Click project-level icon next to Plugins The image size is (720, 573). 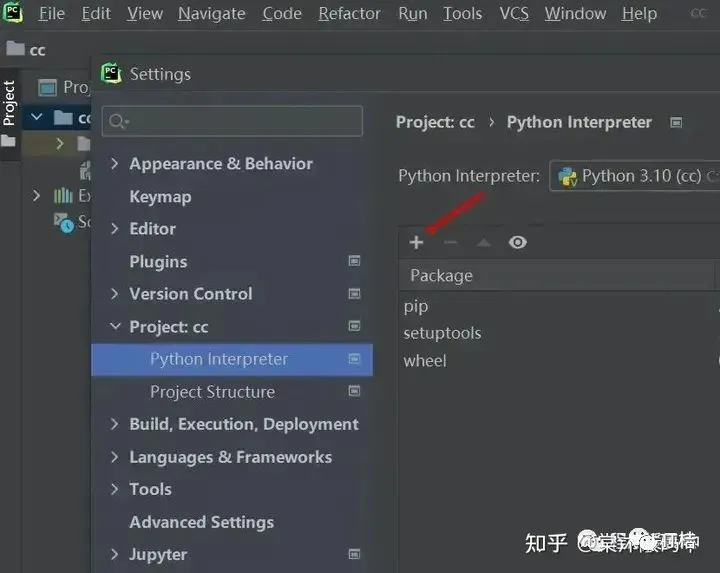pyautogui.click(x=354, y=261)
